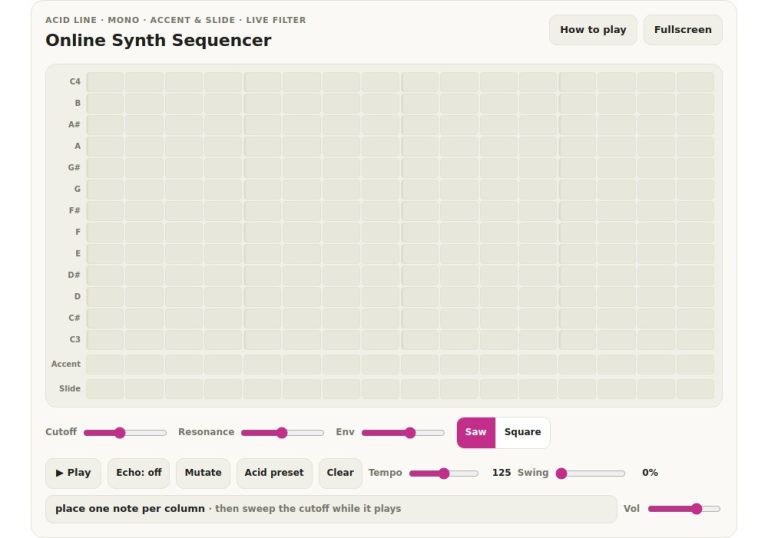Click the Slide row label
Image resolution: width=768 pixels, height=538 pixels.
70,389
